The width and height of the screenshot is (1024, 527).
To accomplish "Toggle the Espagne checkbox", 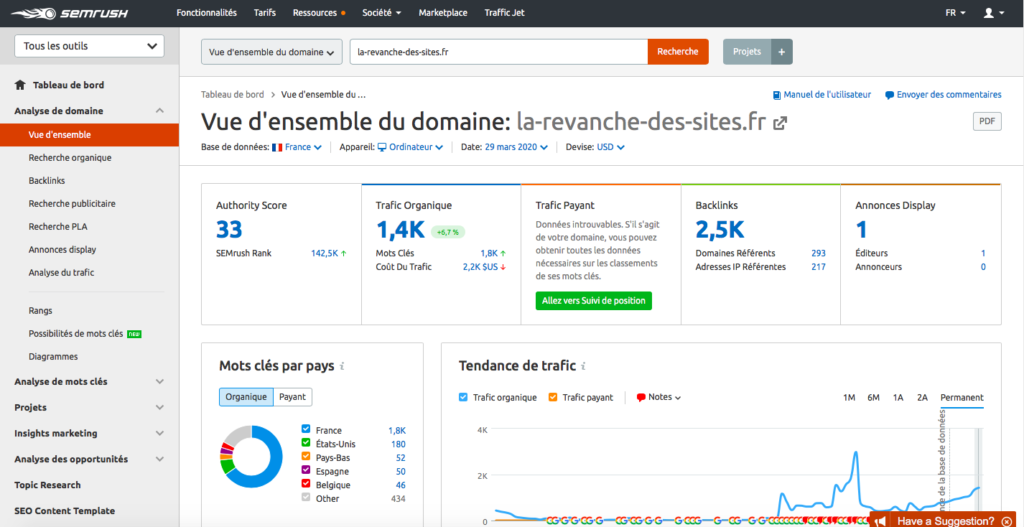I will tap(306, 471).
